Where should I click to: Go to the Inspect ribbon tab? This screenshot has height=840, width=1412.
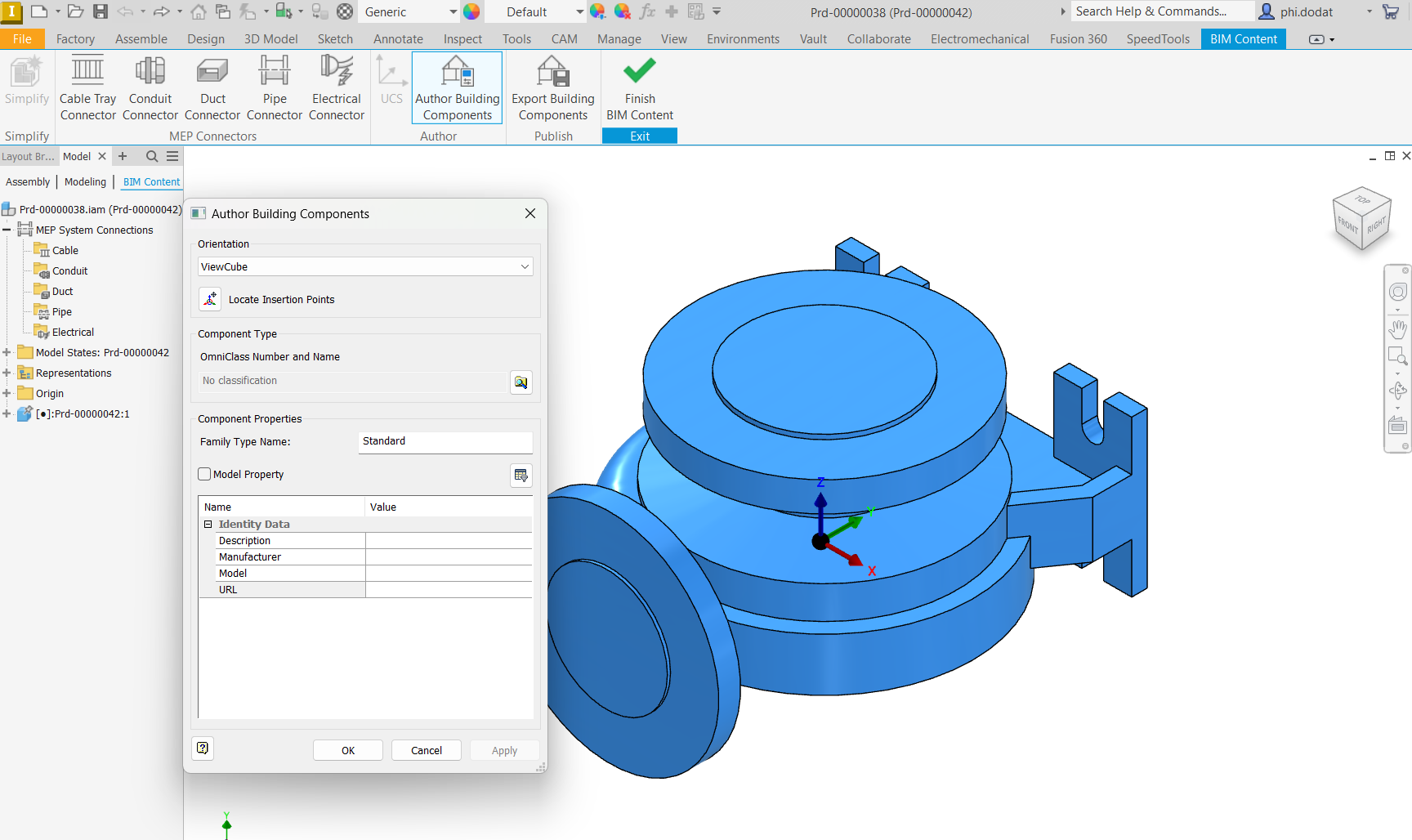point(462,39)
